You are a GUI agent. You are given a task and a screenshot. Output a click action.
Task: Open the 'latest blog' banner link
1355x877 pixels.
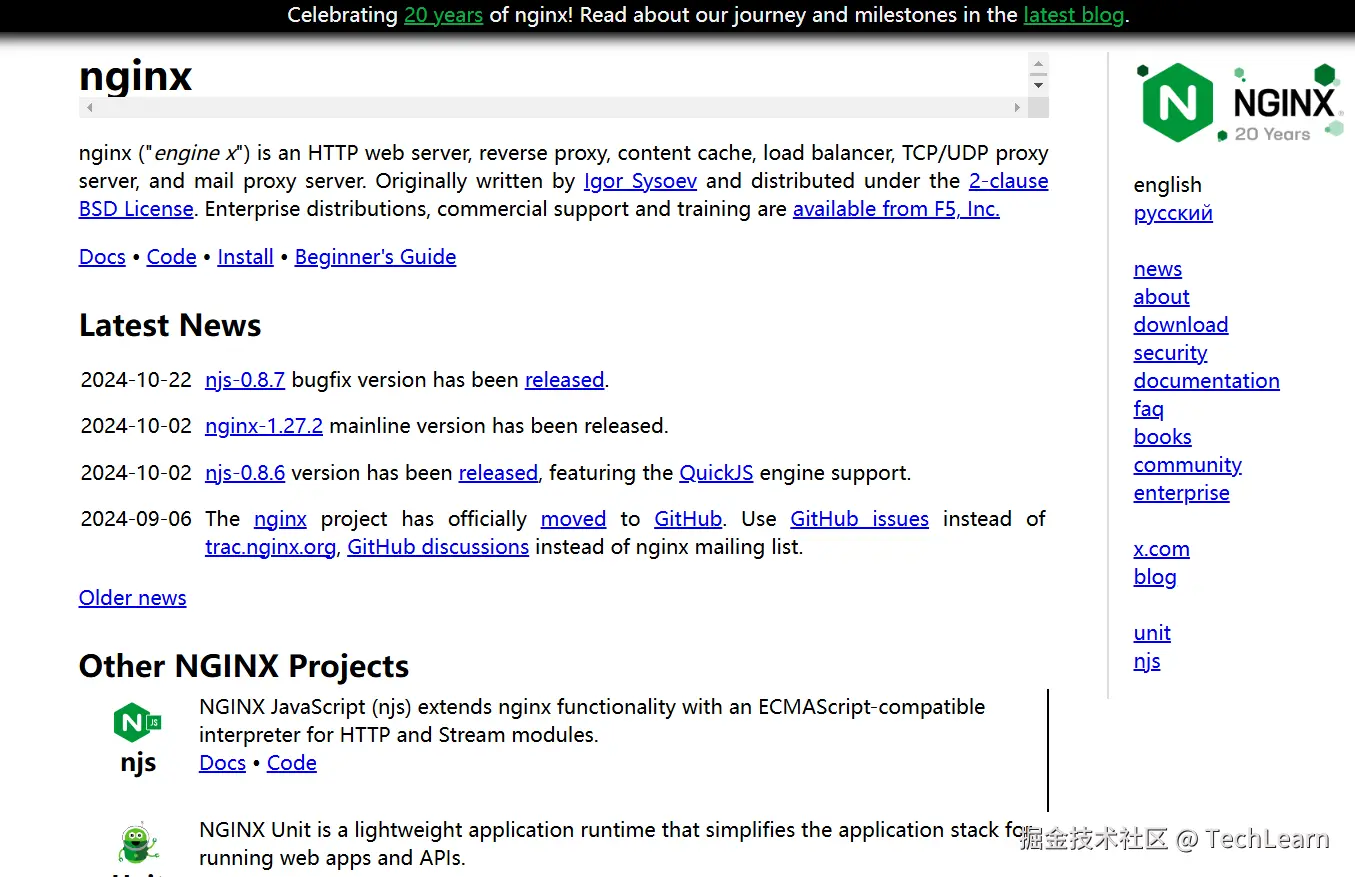1074,15
